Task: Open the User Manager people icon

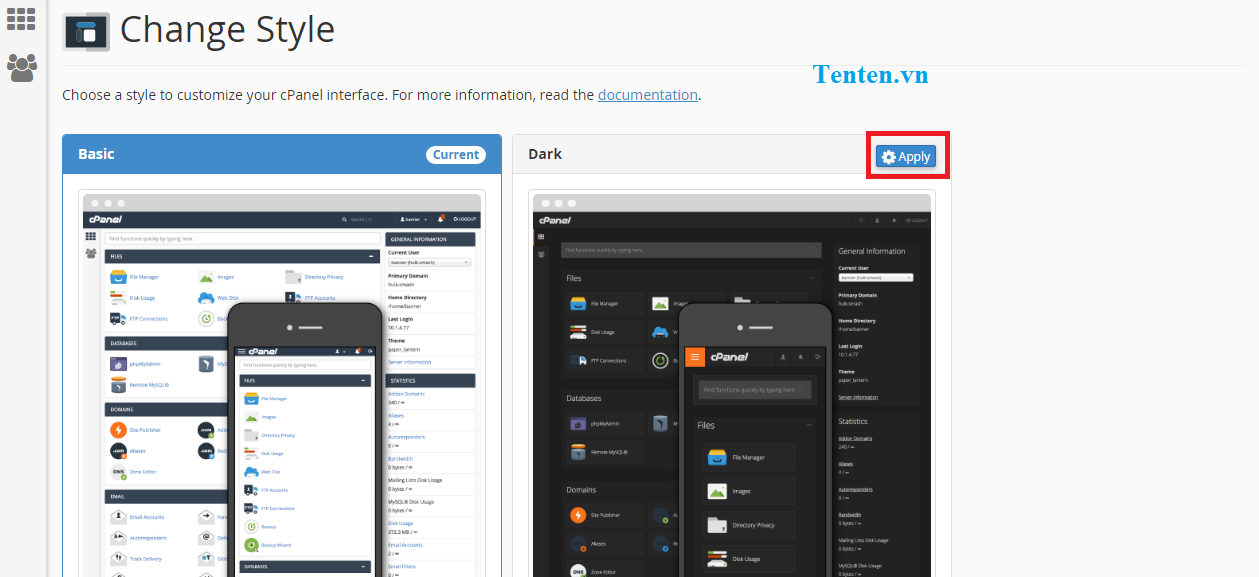Action: pyautogui.click(x=21, y=67)
